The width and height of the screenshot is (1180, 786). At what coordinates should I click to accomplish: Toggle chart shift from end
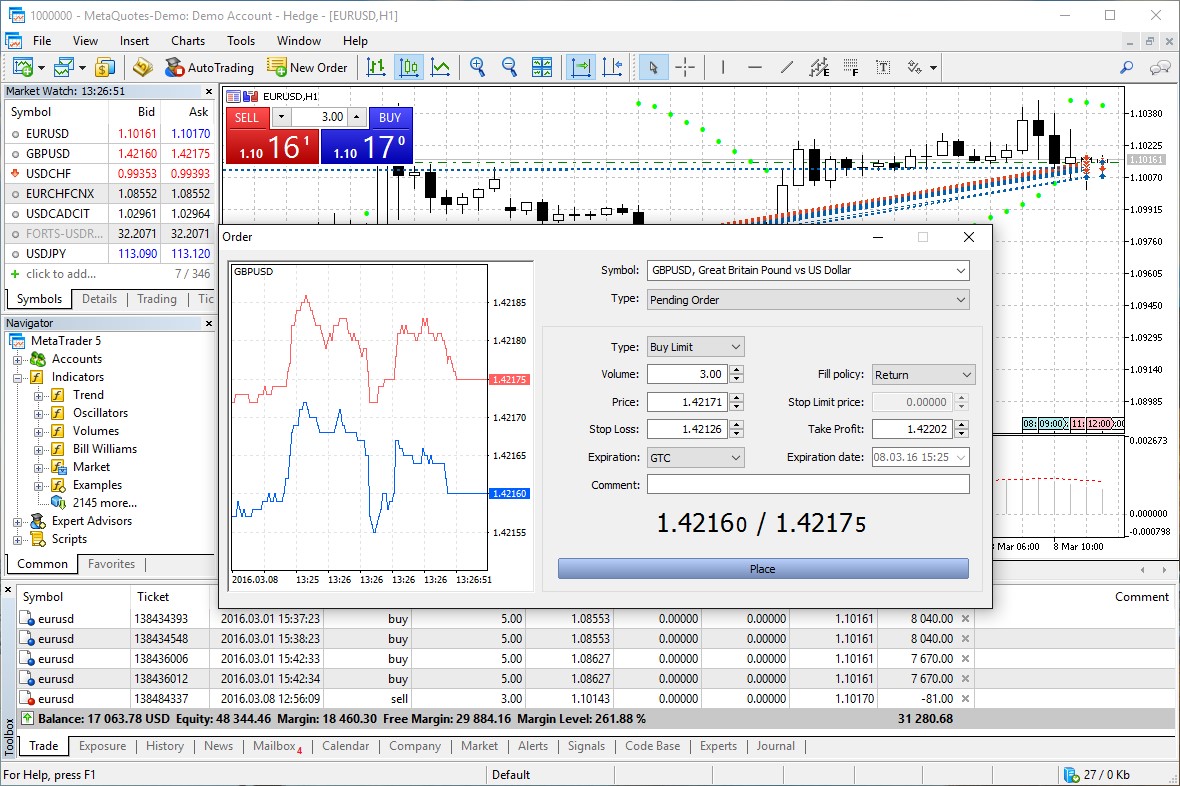point(614,67)
